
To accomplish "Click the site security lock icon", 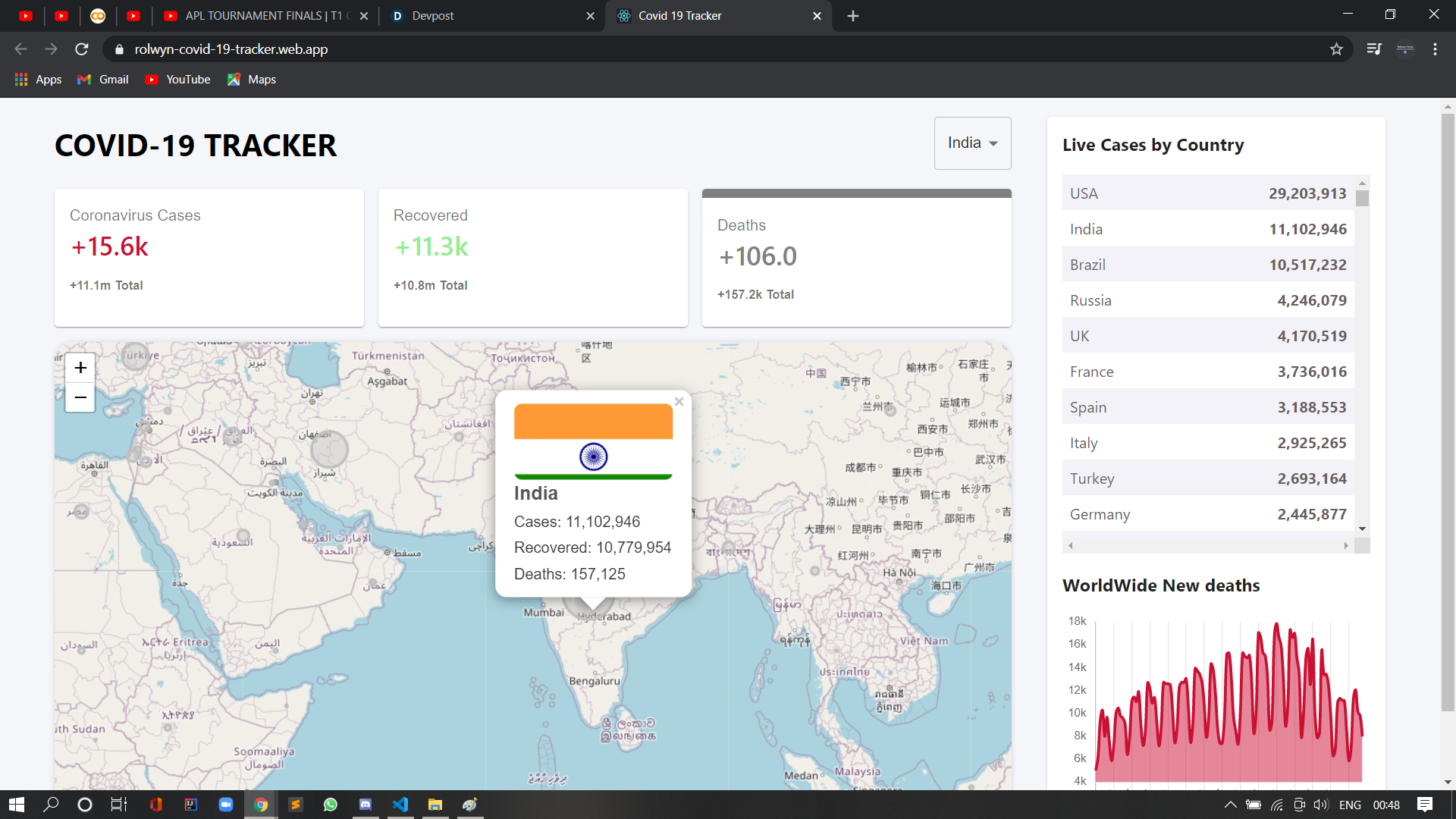I will 119,49.
